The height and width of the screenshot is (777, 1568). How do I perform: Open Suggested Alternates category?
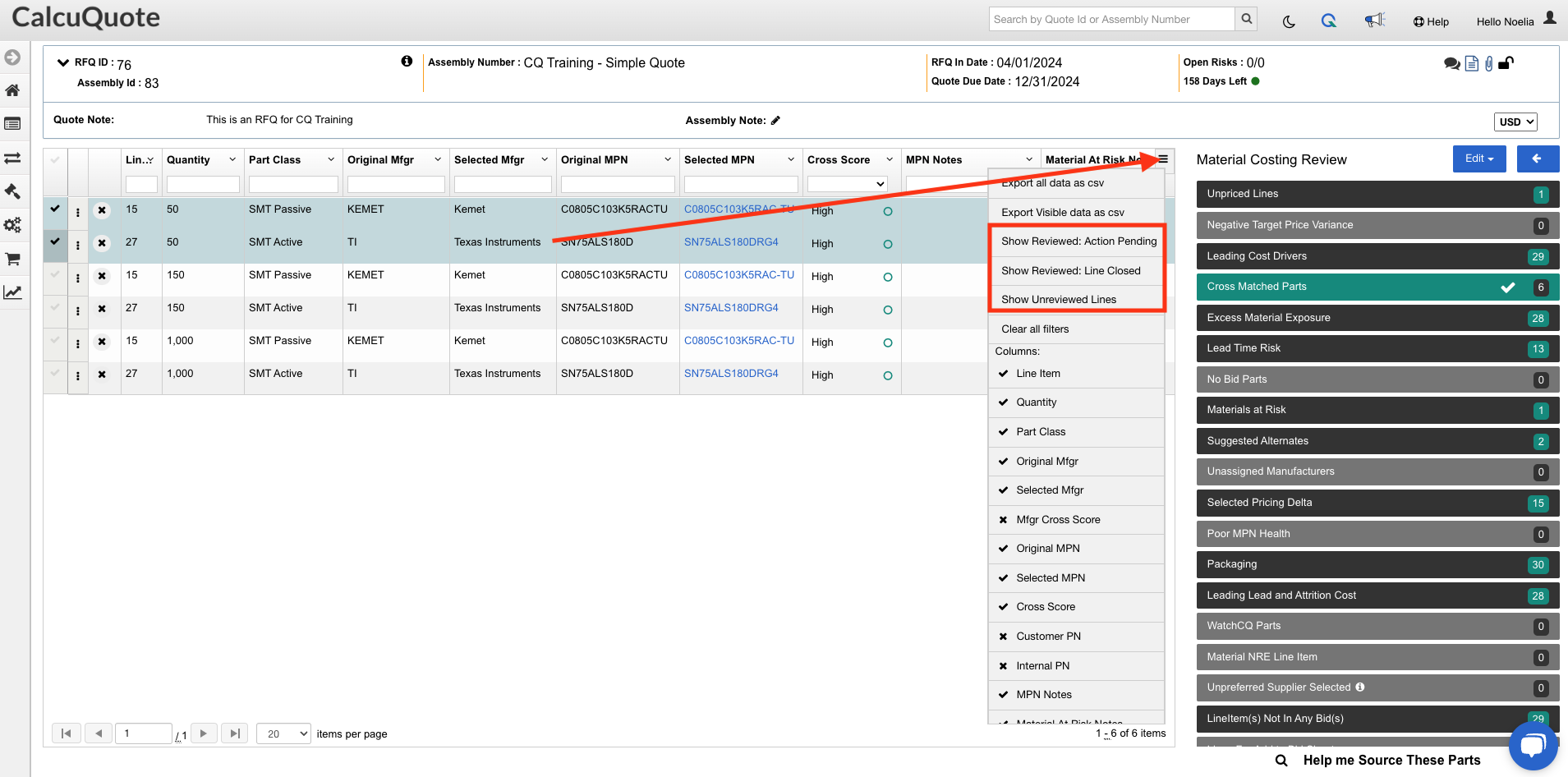point(1377,441)
